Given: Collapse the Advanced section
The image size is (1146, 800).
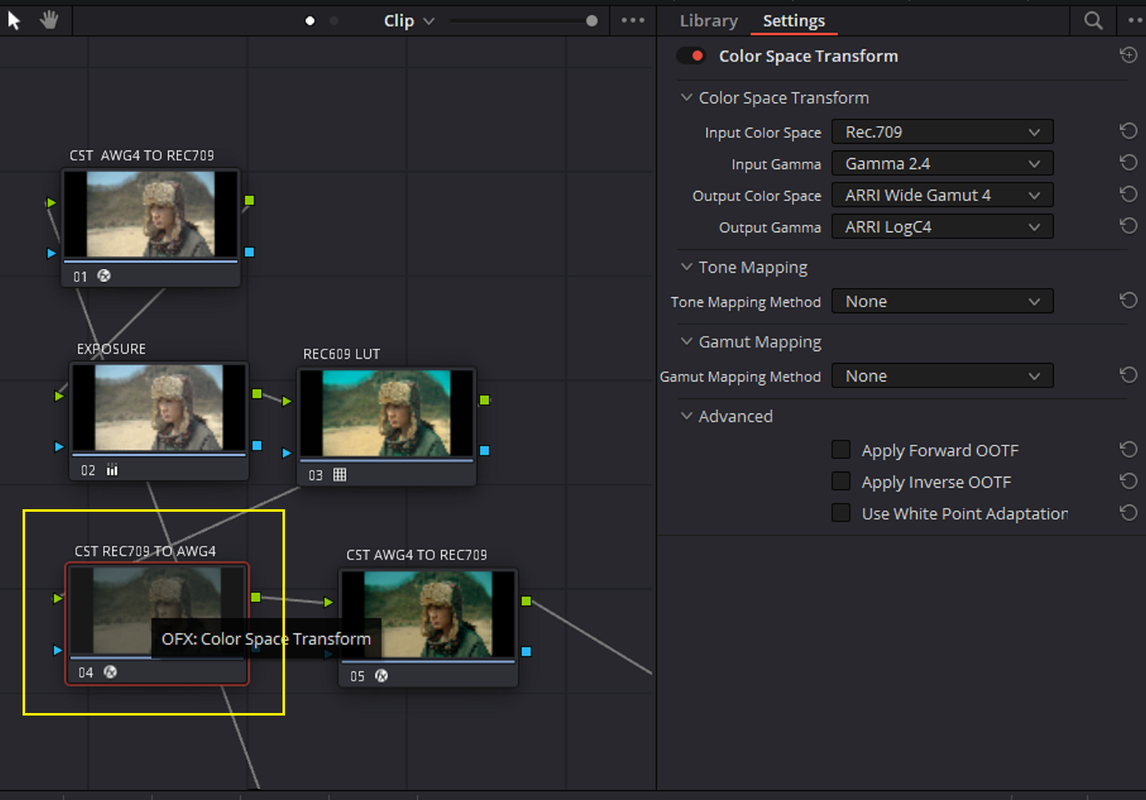Looking at the screenshot, I should 686,416.
